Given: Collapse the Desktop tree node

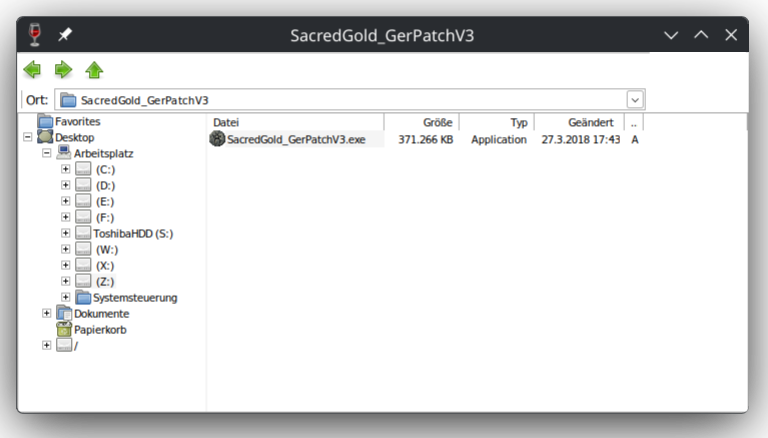Looking at the screenshot, I should click(27, 137).
